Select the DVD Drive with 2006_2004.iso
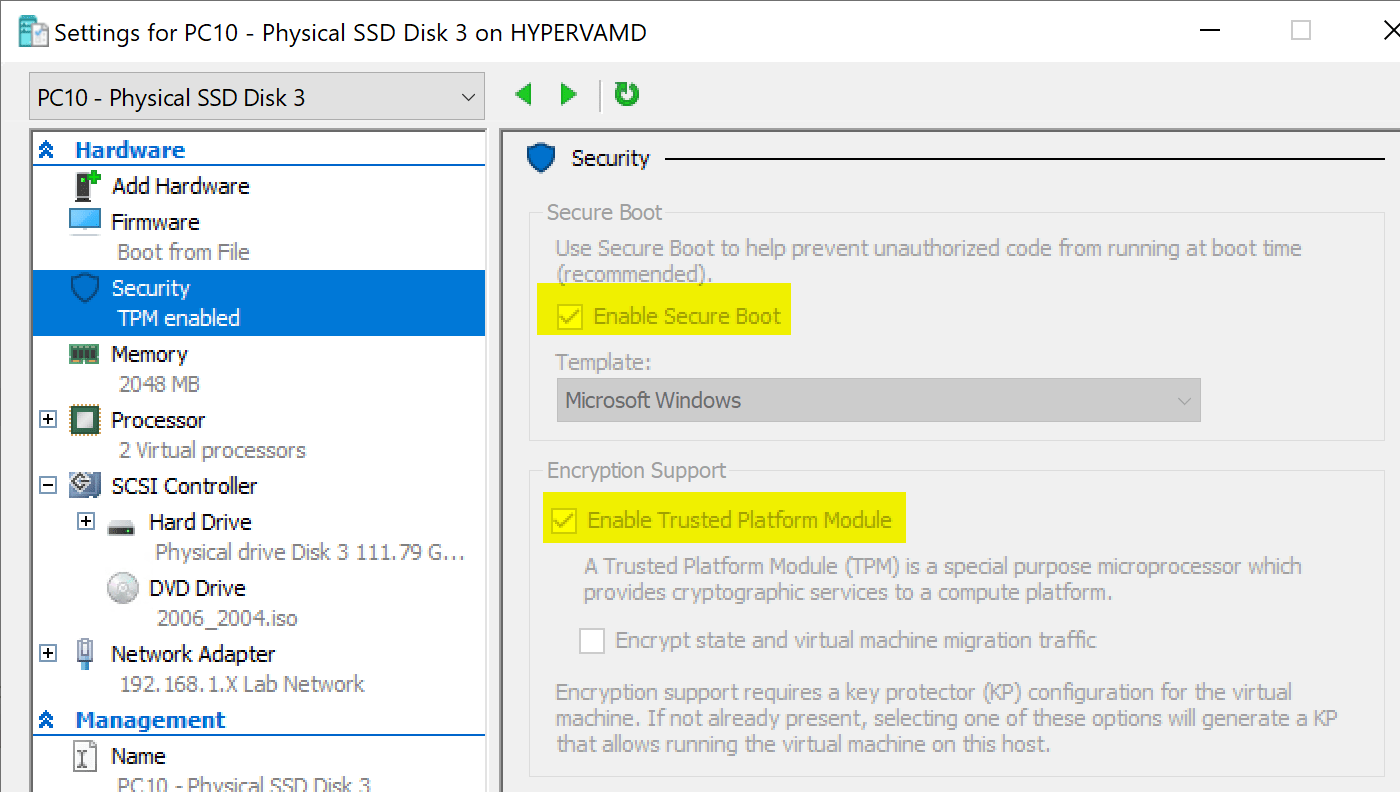This screenshot has height=792, width=1400. (x=122, y=588)
